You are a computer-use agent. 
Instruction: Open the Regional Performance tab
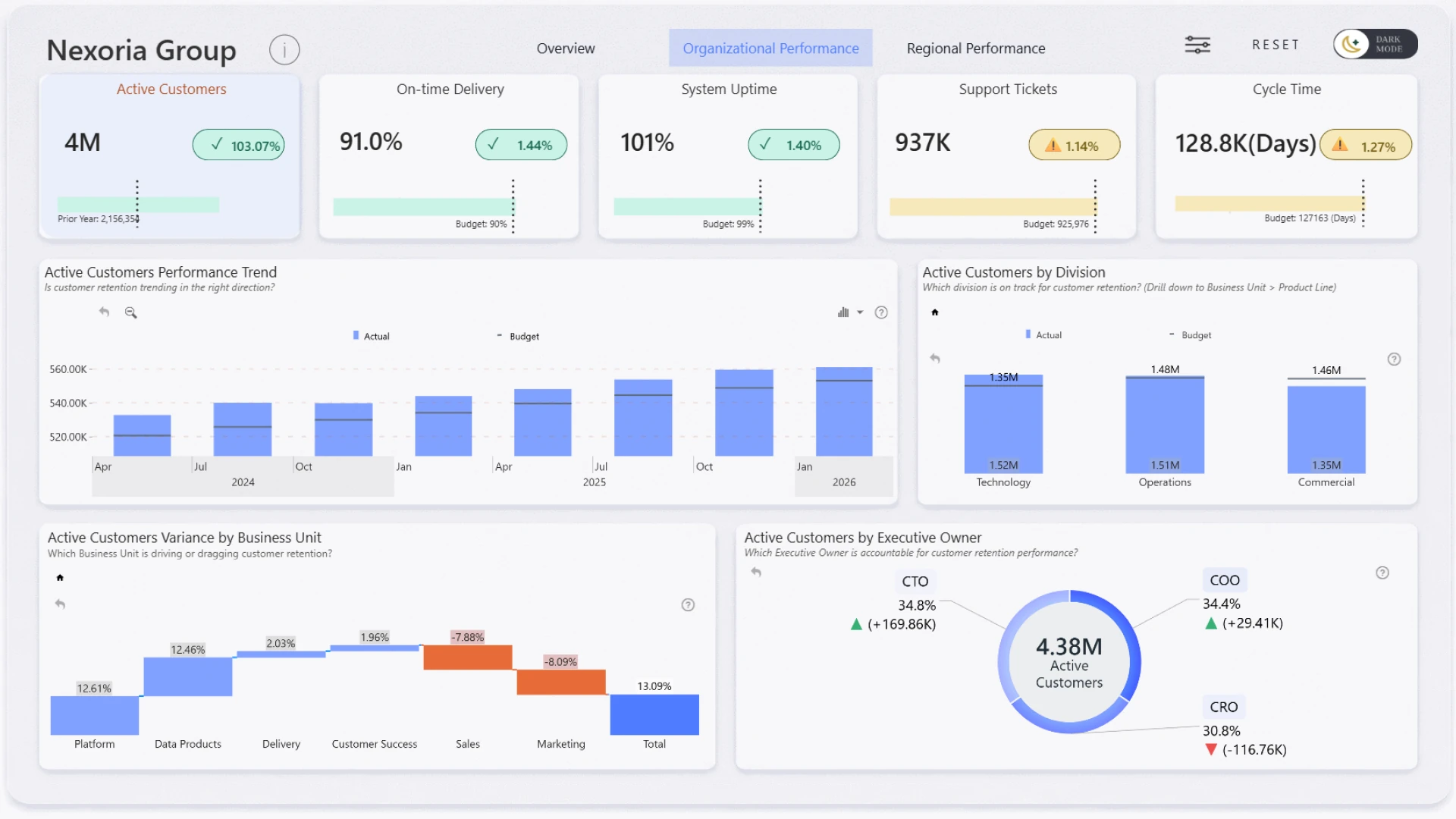[976, 49]
